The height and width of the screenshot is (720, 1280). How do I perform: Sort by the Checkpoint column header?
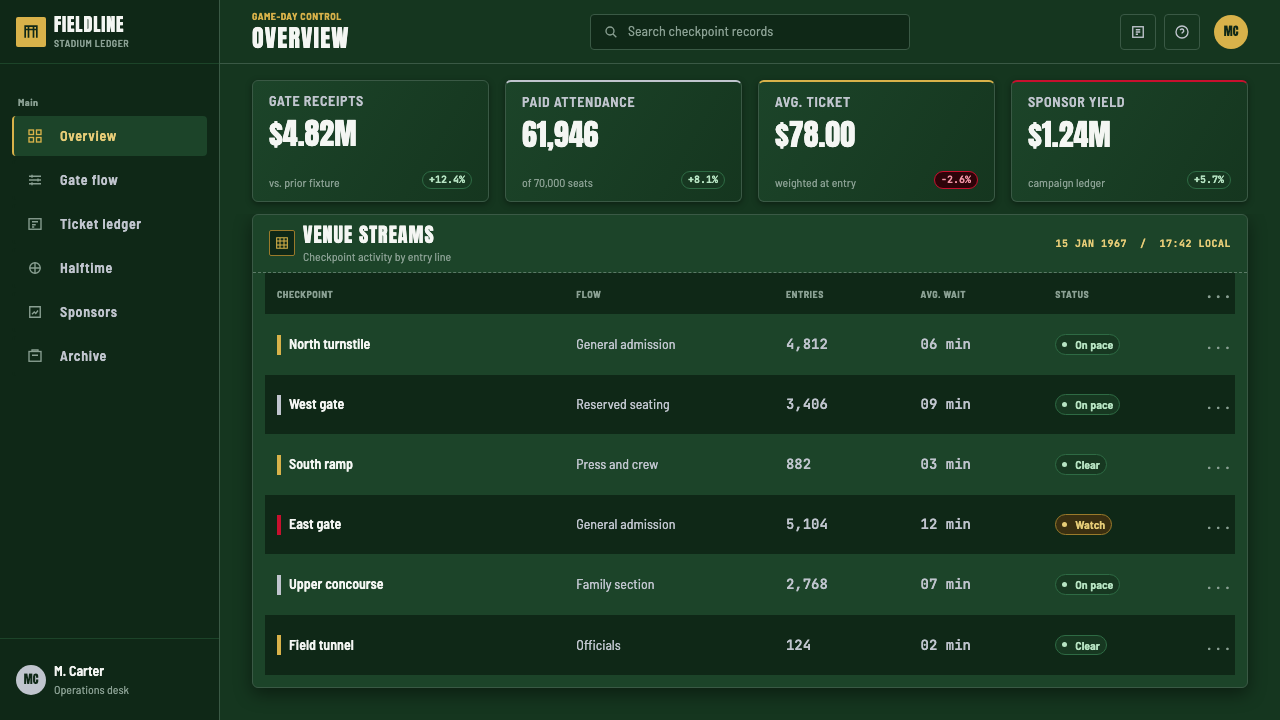[305, 295]
